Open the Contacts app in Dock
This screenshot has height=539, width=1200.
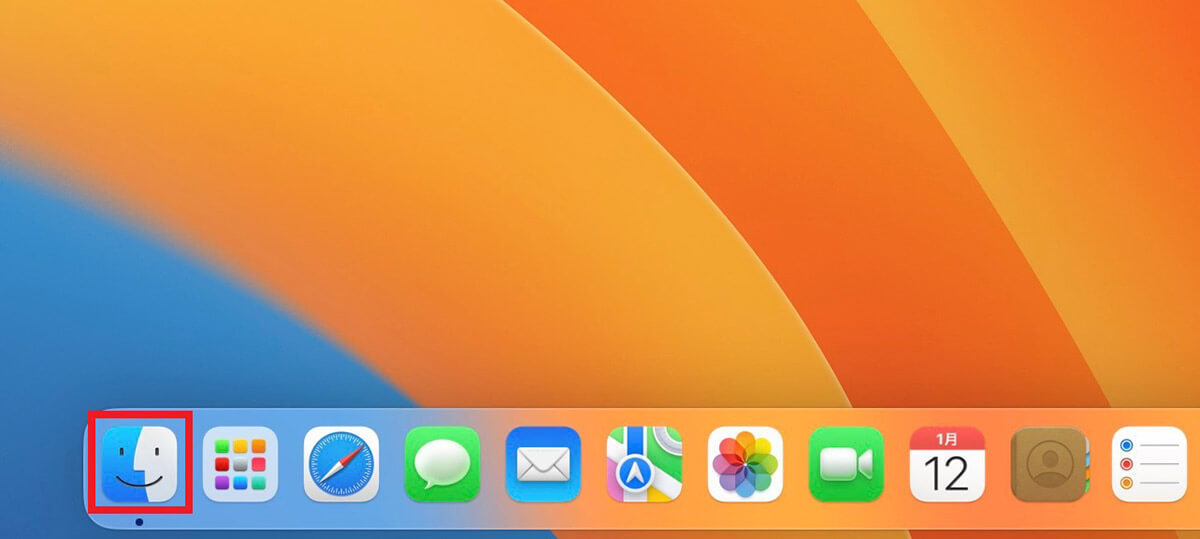click(x=1049, y=464)
